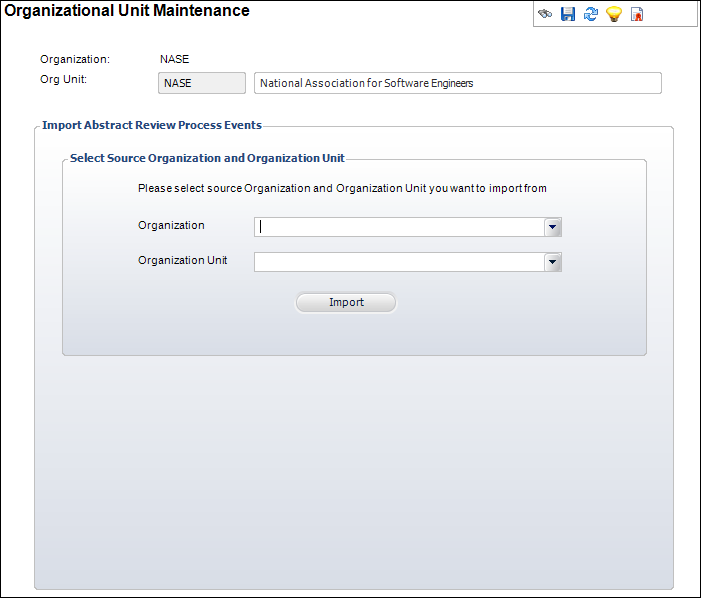Refresh the page with blue arrows icon
The height and width of the screenshot is (598, 701).
click(591, 14)
